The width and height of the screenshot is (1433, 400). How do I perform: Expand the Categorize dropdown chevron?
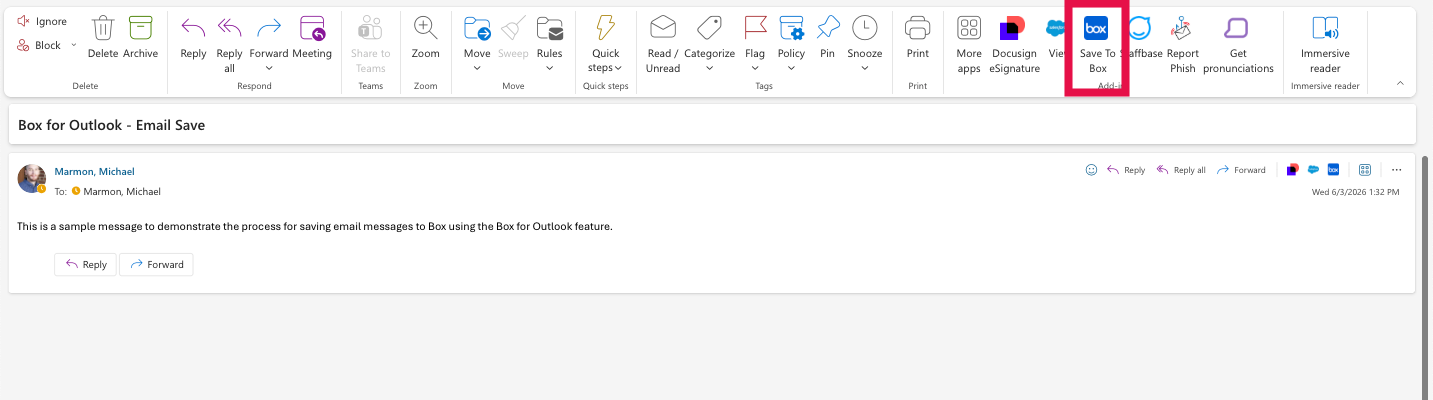tap(709, 68)
